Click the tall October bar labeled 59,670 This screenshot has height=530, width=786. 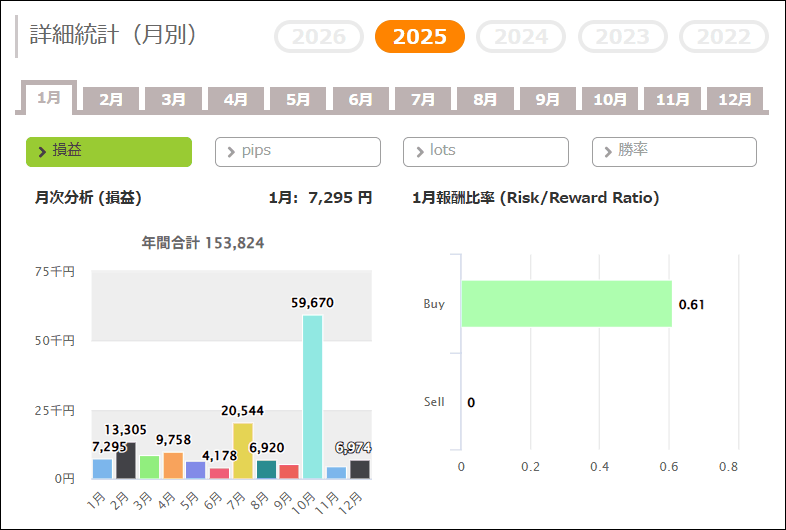[x=312, y=397]
